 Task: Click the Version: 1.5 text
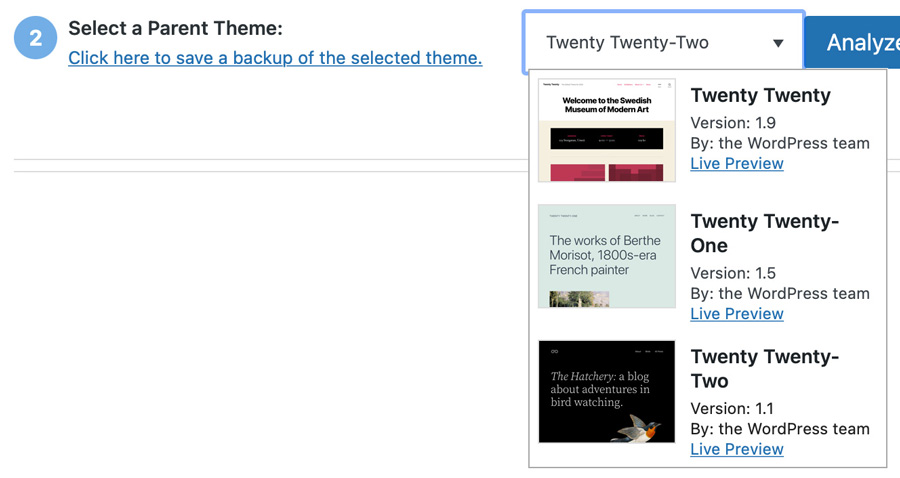(733, 273)
